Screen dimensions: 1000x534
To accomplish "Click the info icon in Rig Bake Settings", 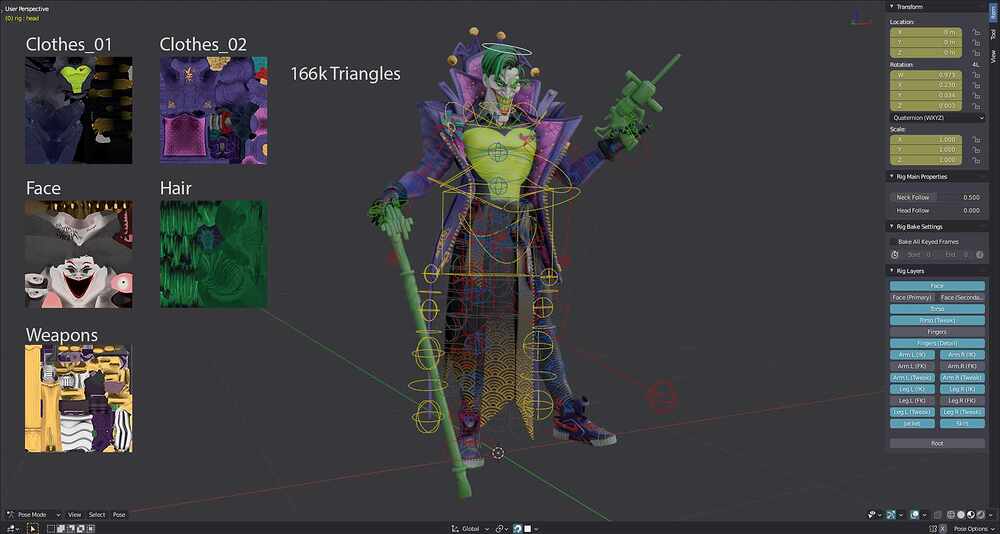I will point(980,255).
